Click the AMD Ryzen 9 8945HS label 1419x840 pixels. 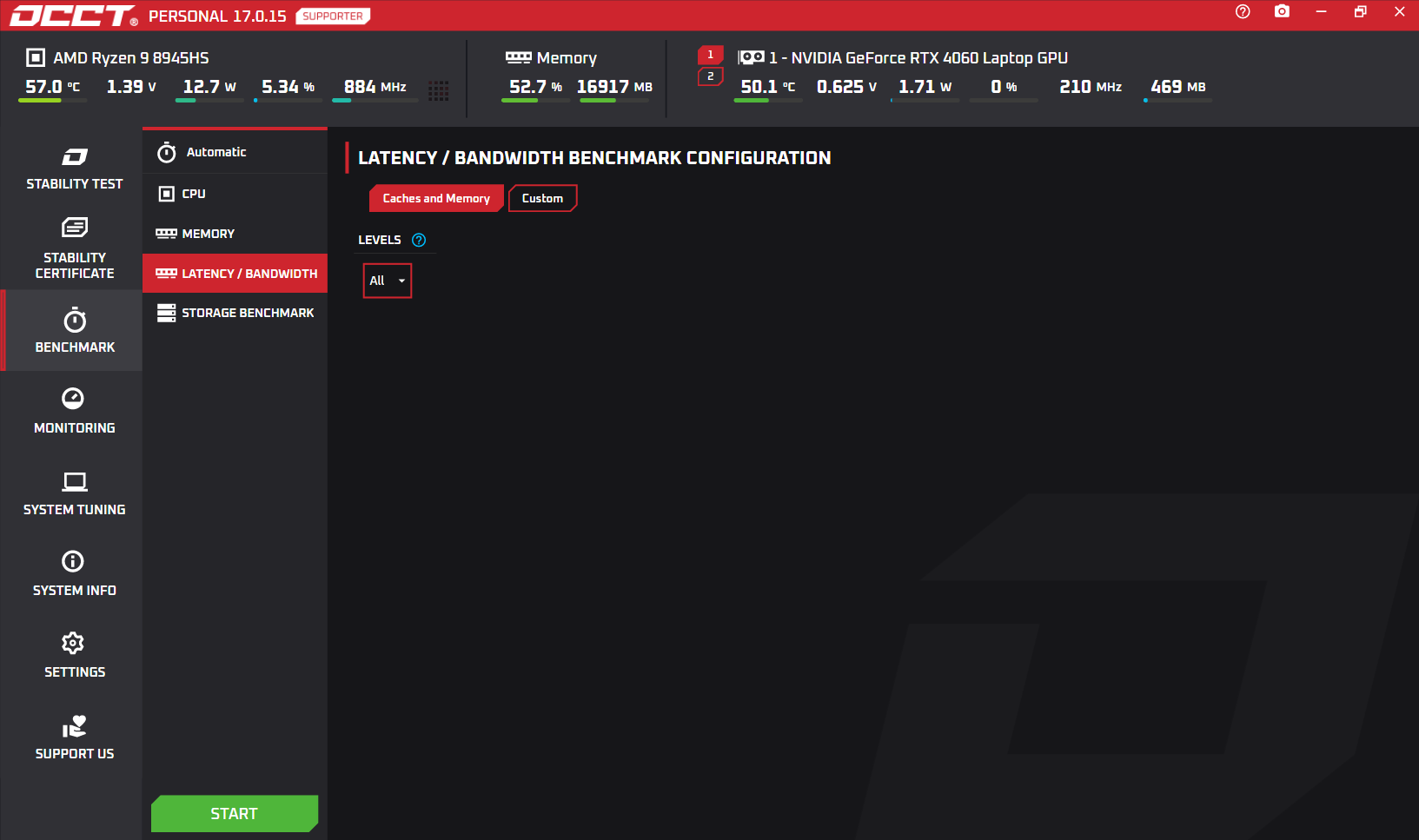click(131, 58)
